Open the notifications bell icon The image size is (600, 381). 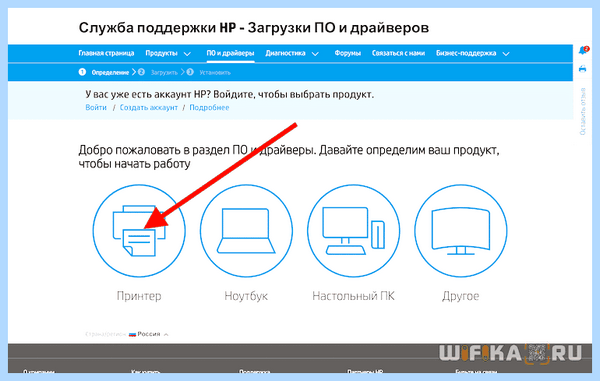tap(583, 50)
